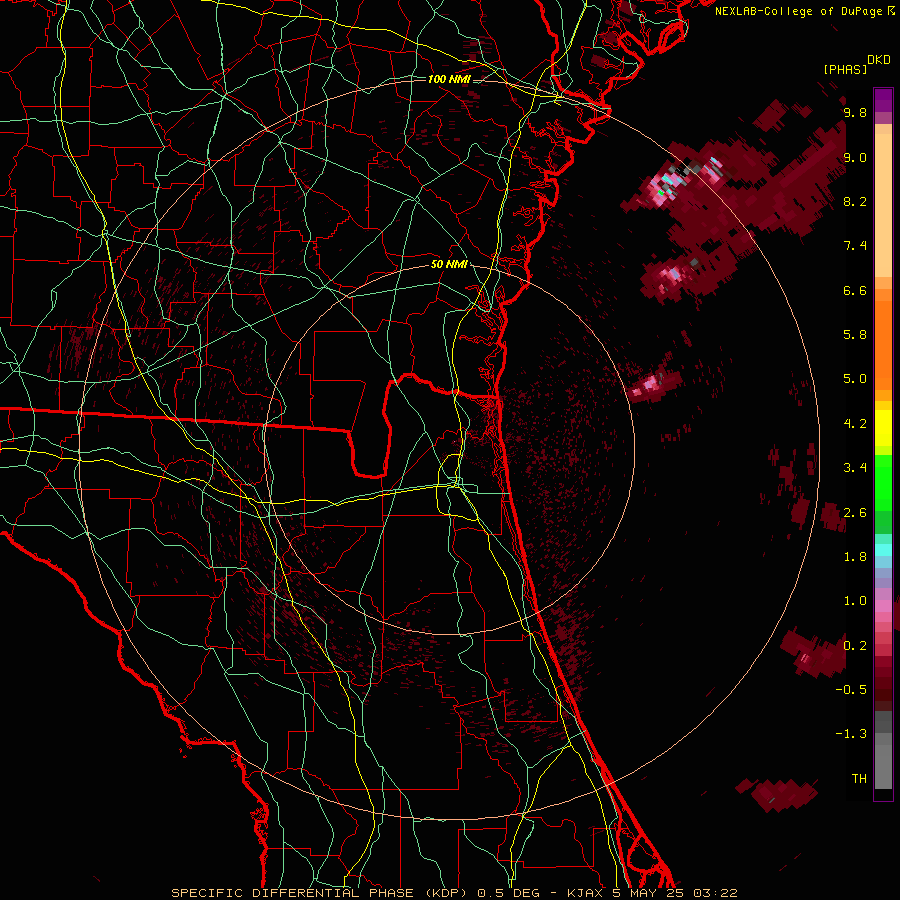Click the -0.5 scale value
The image size is (900, 900).
coord(851,690)
